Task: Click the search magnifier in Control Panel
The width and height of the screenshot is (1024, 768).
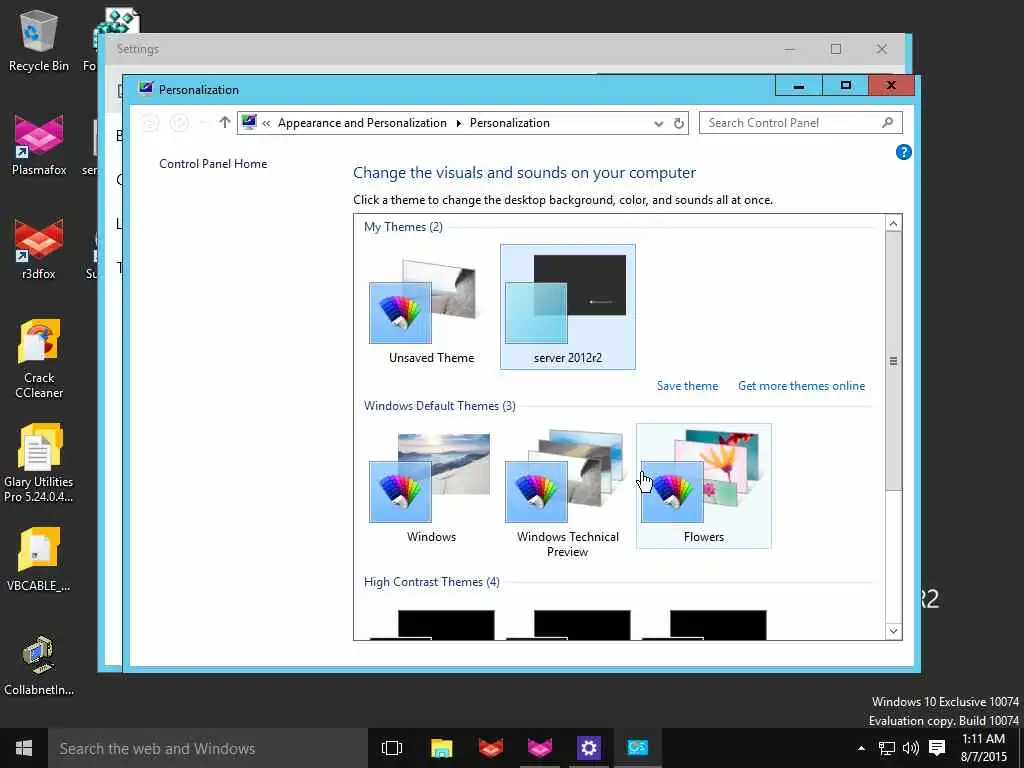Action: pos(887,122)
